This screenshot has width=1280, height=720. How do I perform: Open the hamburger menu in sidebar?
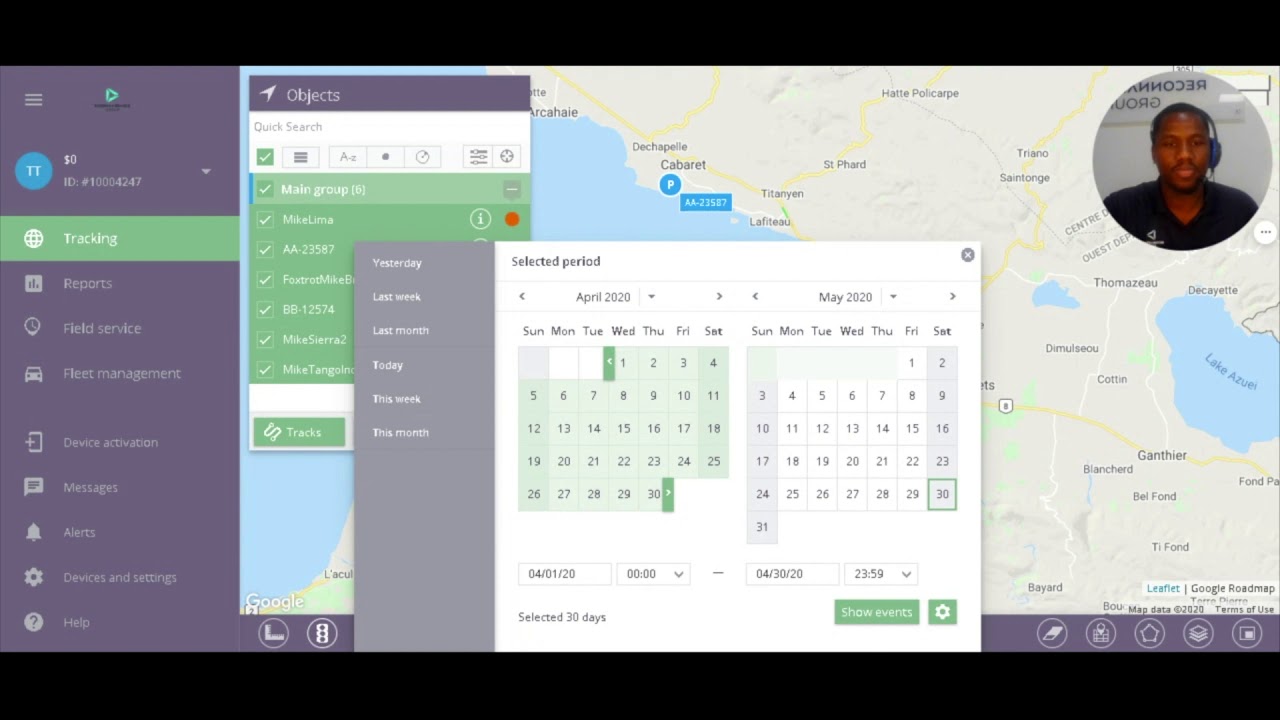point(33,99)
